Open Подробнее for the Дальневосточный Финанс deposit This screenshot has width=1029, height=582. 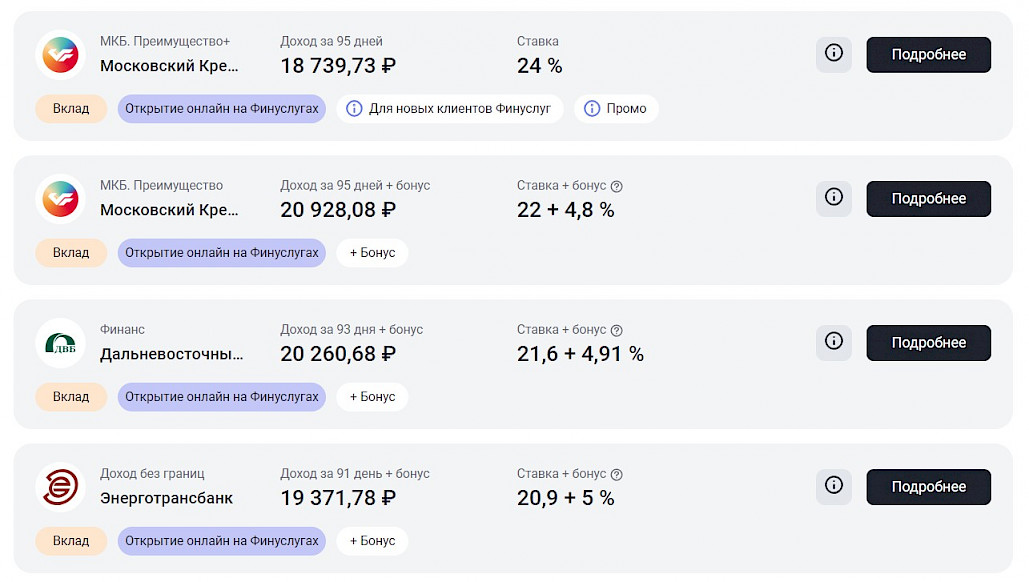point(929,343)
